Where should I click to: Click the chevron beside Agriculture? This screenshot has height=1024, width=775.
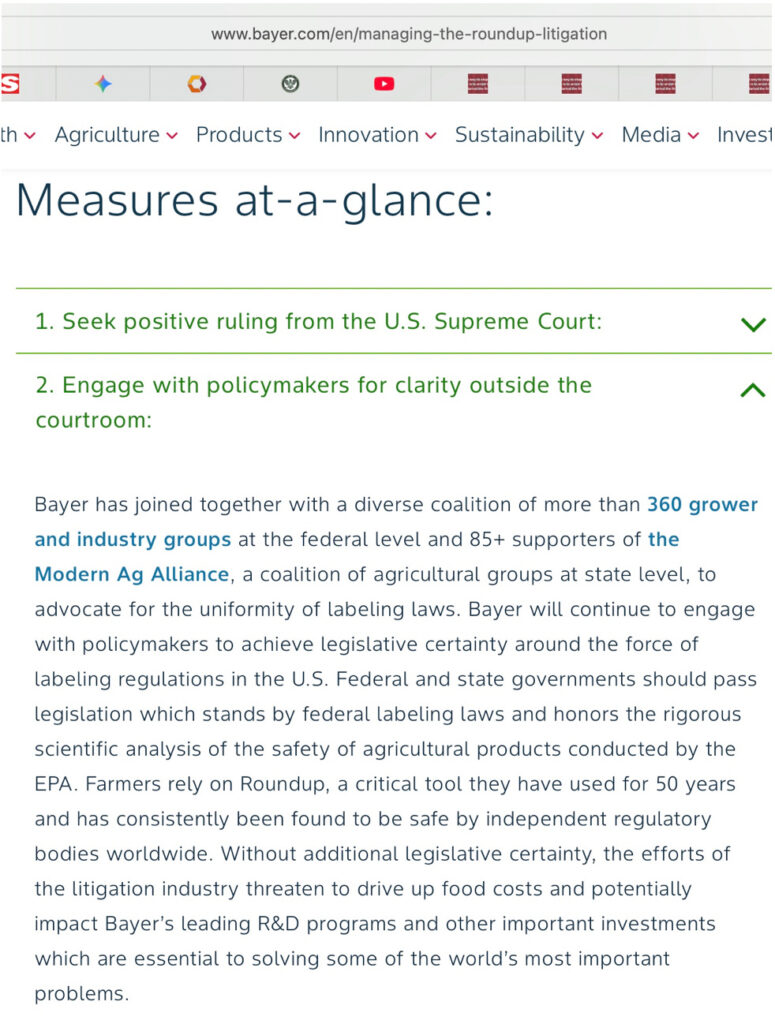[172, 136]
